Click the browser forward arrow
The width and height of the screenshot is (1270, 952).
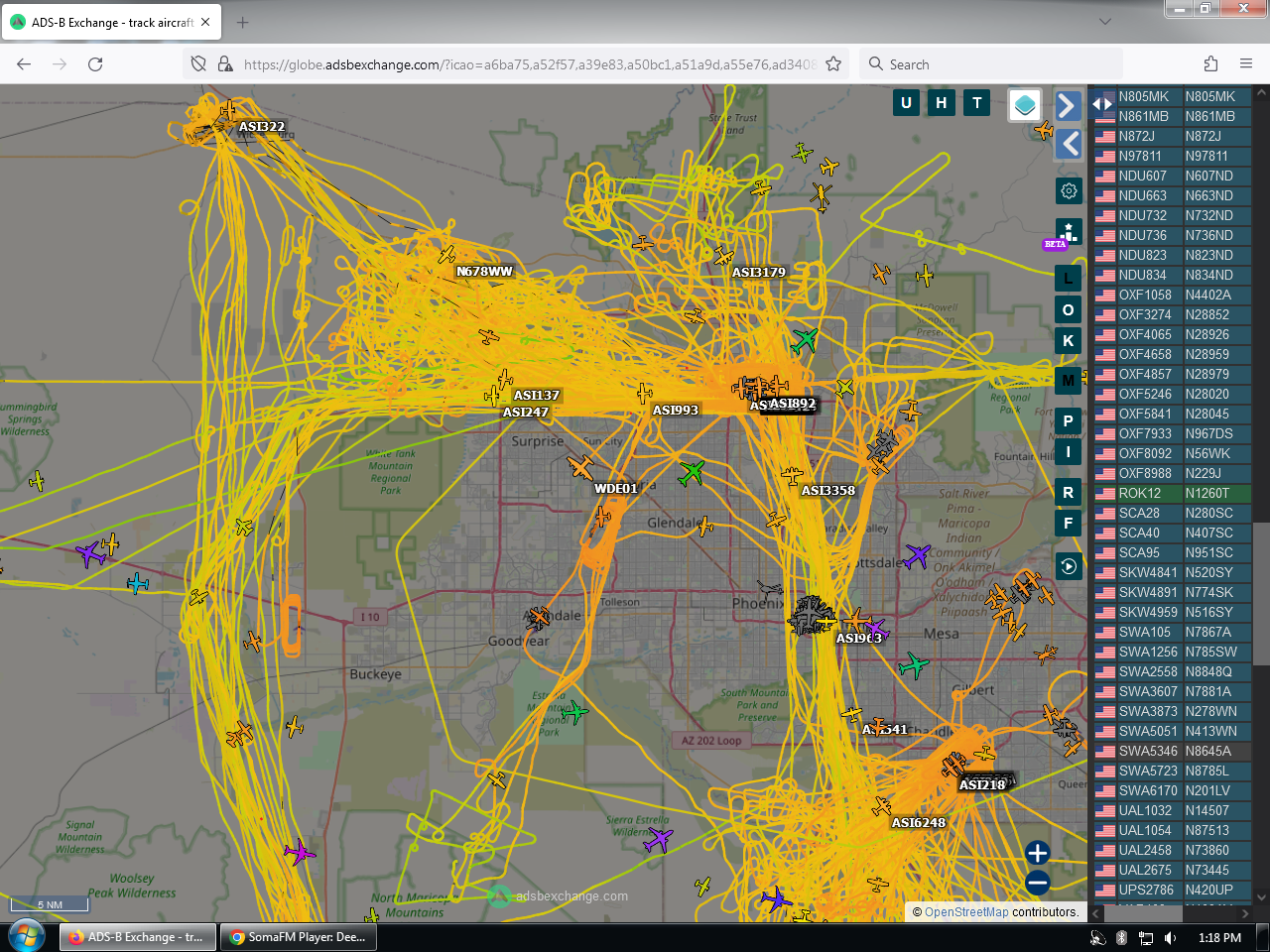[60, 64]
